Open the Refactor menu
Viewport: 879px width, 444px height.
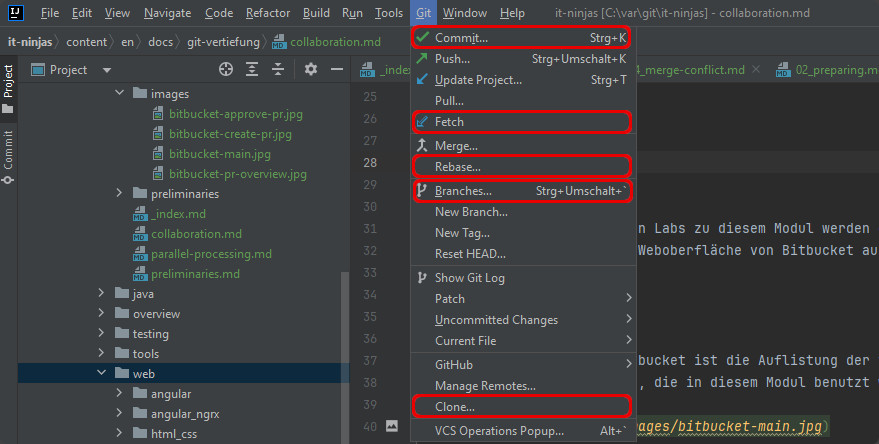coord(267,12)
